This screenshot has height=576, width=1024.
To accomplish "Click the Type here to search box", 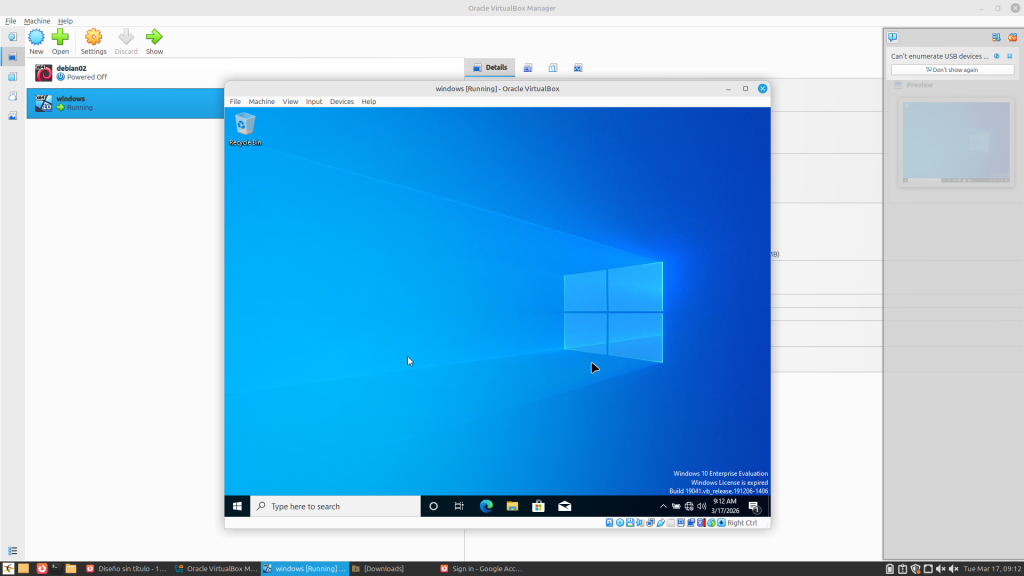I will pyautogui.click(x=335, y=506).
